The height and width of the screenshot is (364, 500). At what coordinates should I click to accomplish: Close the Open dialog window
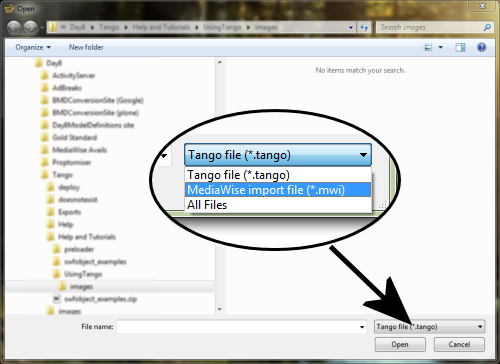482,6
